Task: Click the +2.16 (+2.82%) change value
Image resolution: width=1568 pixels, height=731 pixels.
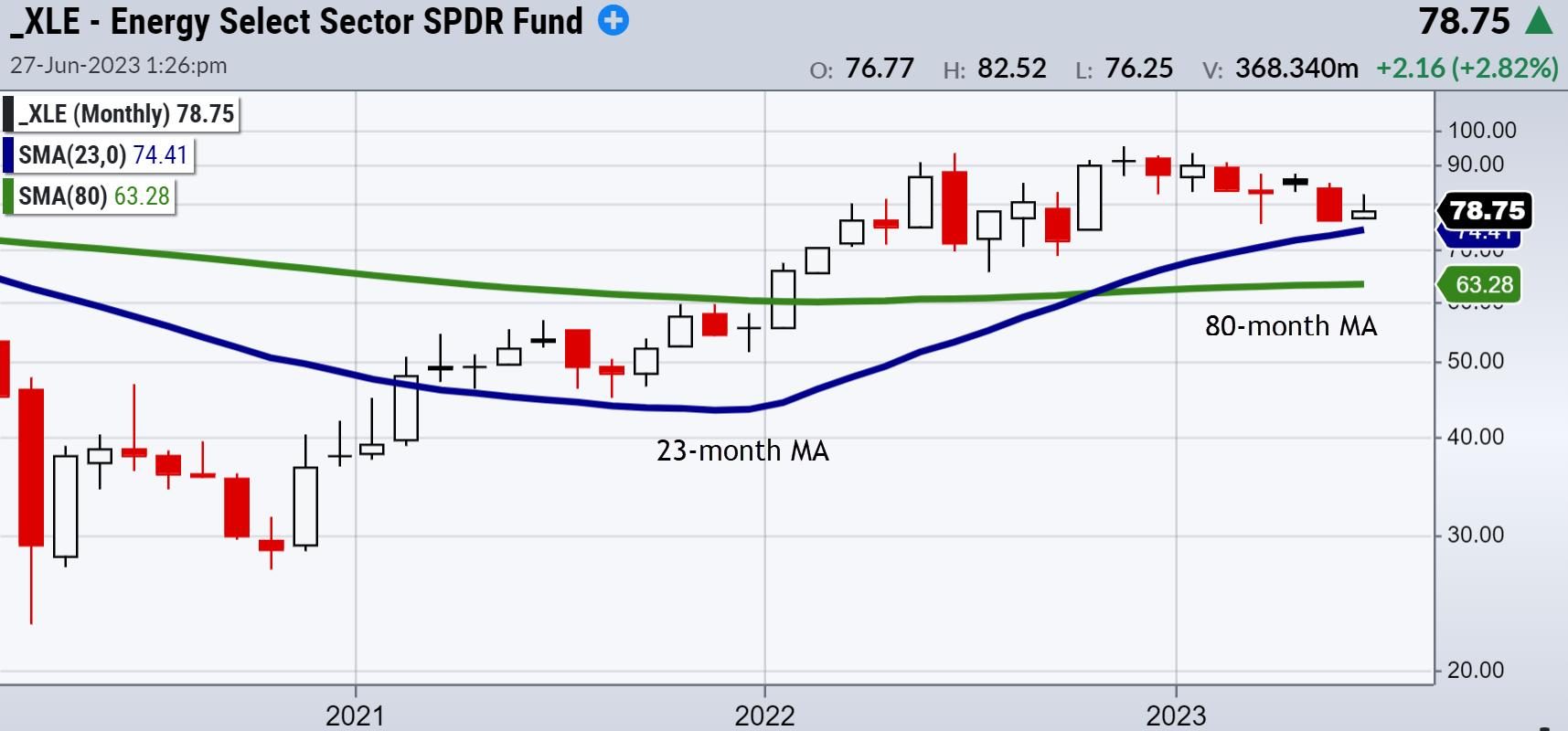Action: 1467,69
